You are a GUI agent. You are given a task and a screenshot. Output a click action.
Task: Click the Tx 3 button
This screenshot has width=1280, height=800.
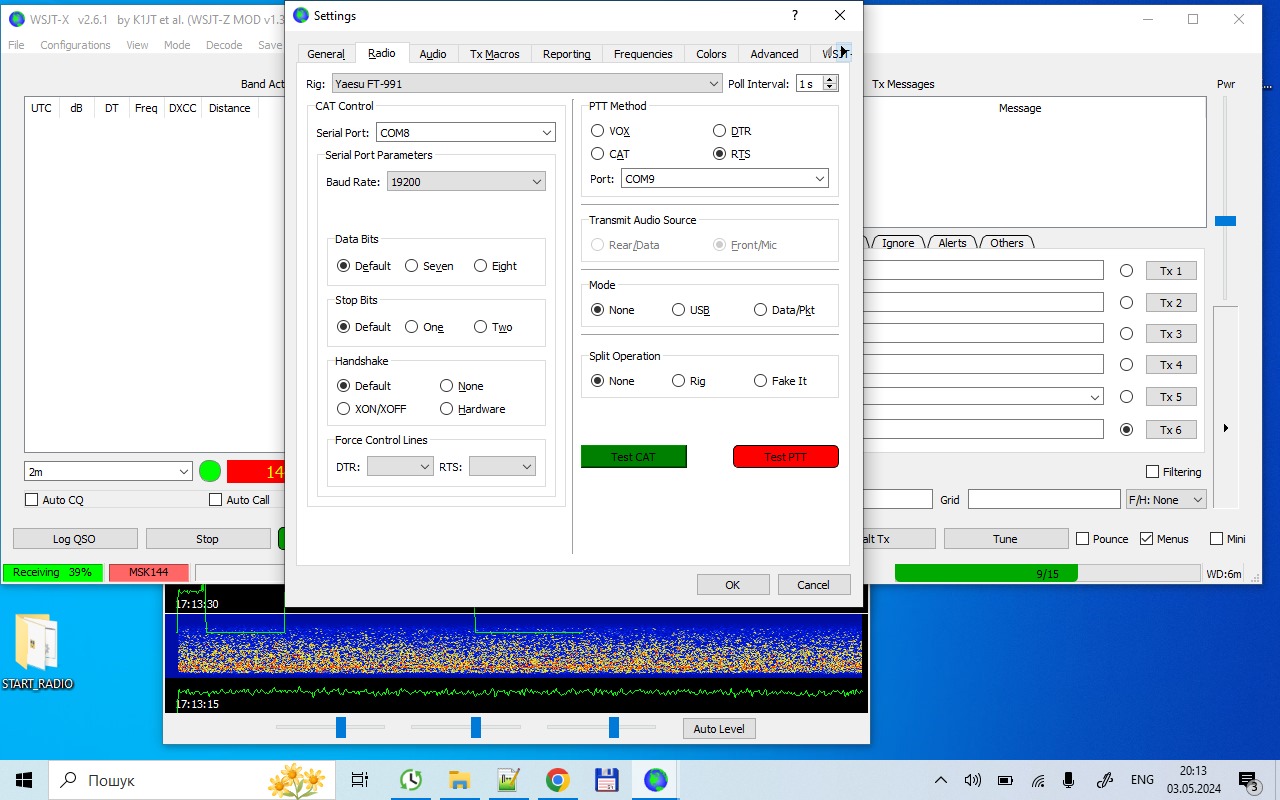pos(1170,334)
